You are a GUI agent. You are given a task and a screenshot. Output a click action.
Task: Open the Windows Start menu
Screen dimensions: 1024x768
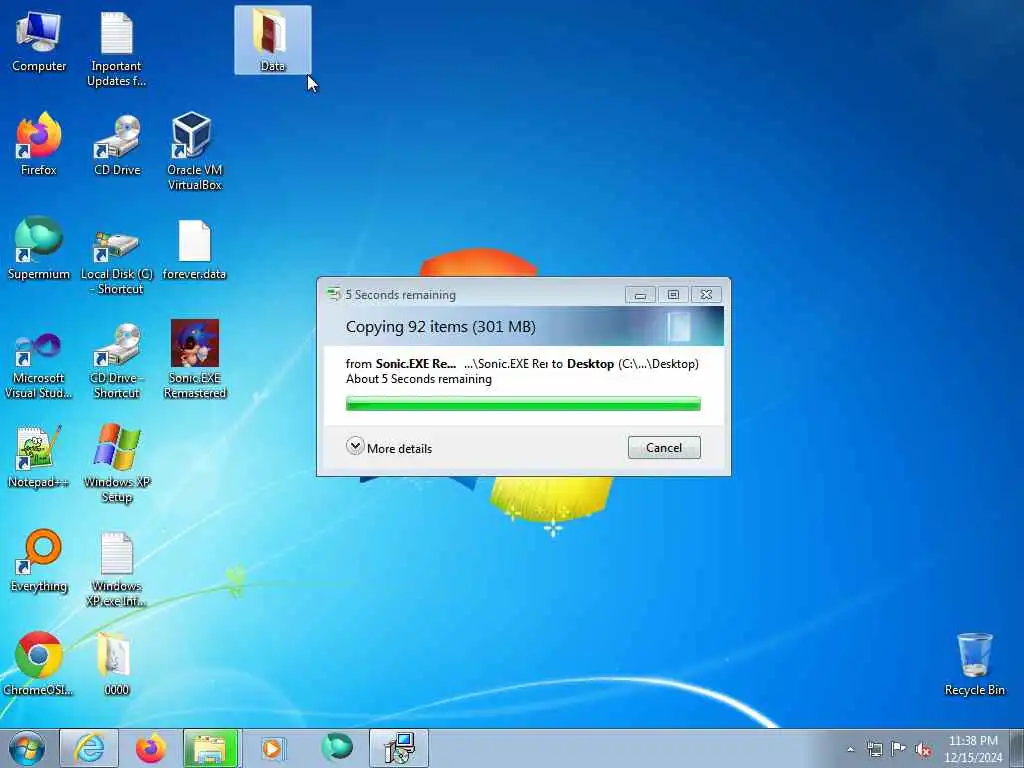coord(27,748)
